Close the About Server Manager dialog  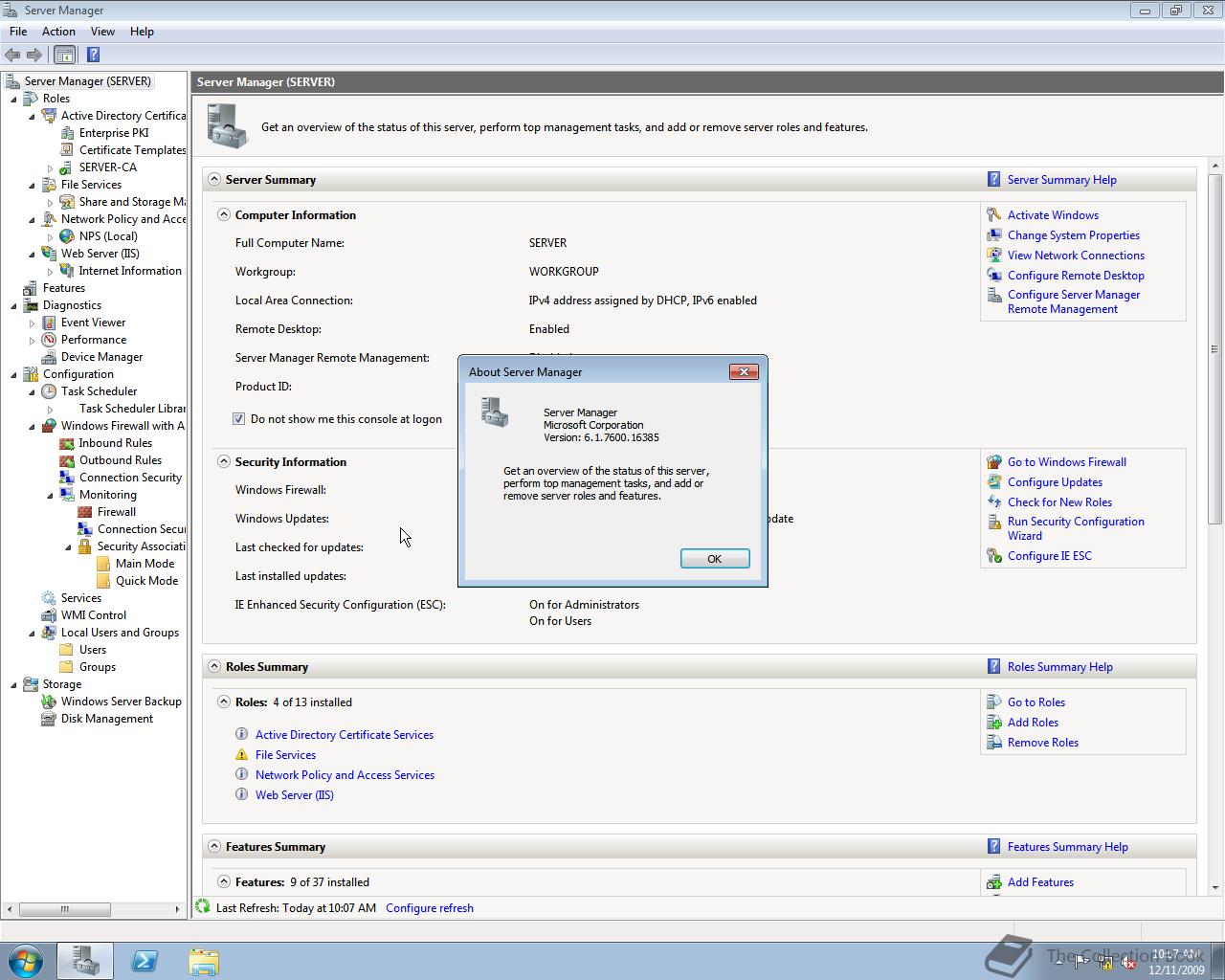coord(744,371)
